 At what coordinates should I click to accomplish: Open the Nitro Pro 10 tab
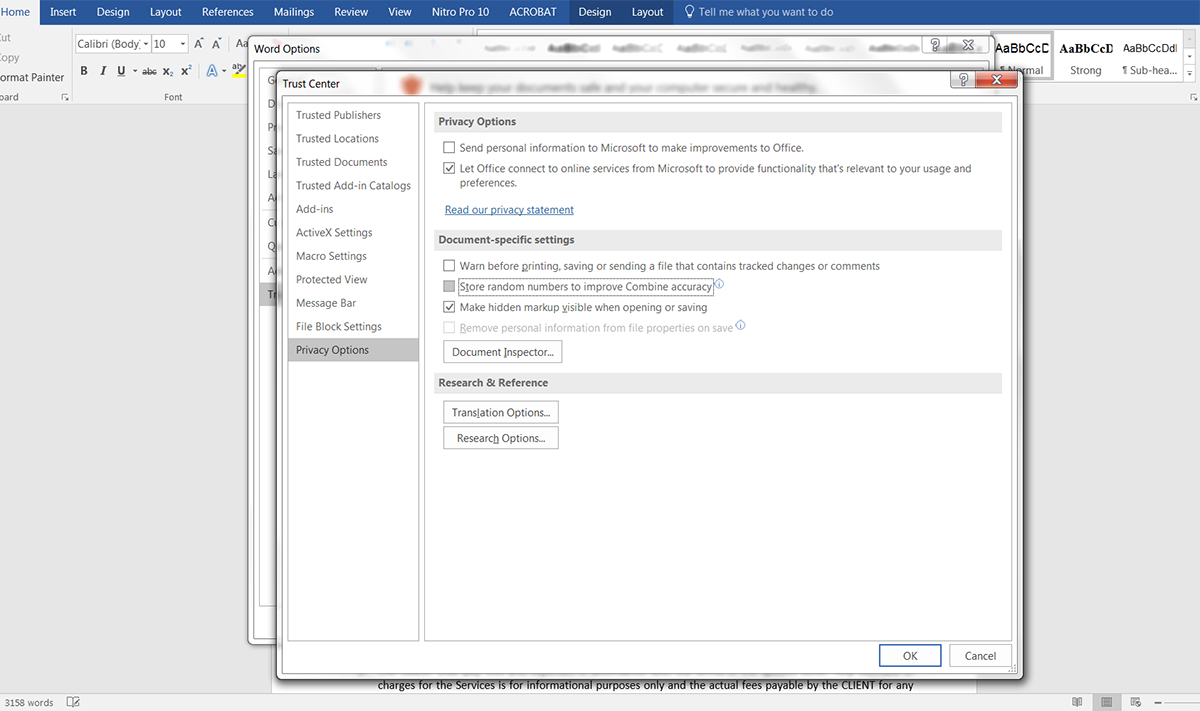click(460, 12)
